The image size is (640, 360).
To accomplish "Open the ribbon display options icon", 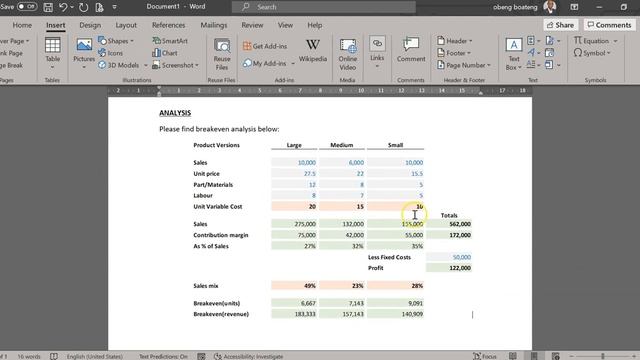I will click(574, 7).
